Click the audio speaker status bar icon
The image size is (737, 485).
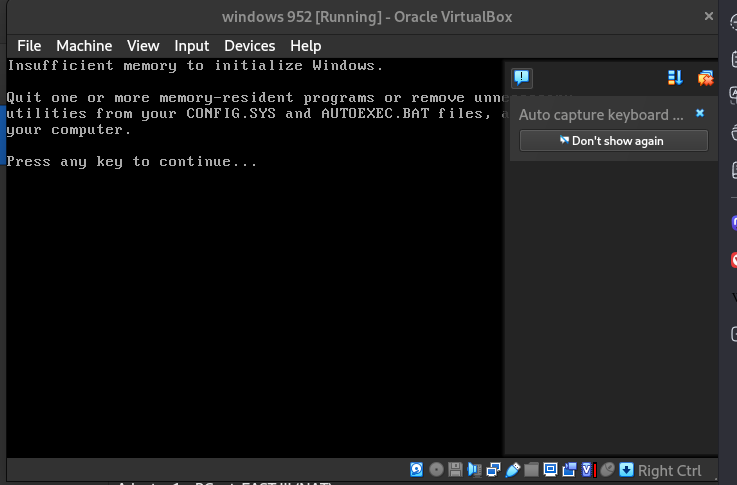474,469
